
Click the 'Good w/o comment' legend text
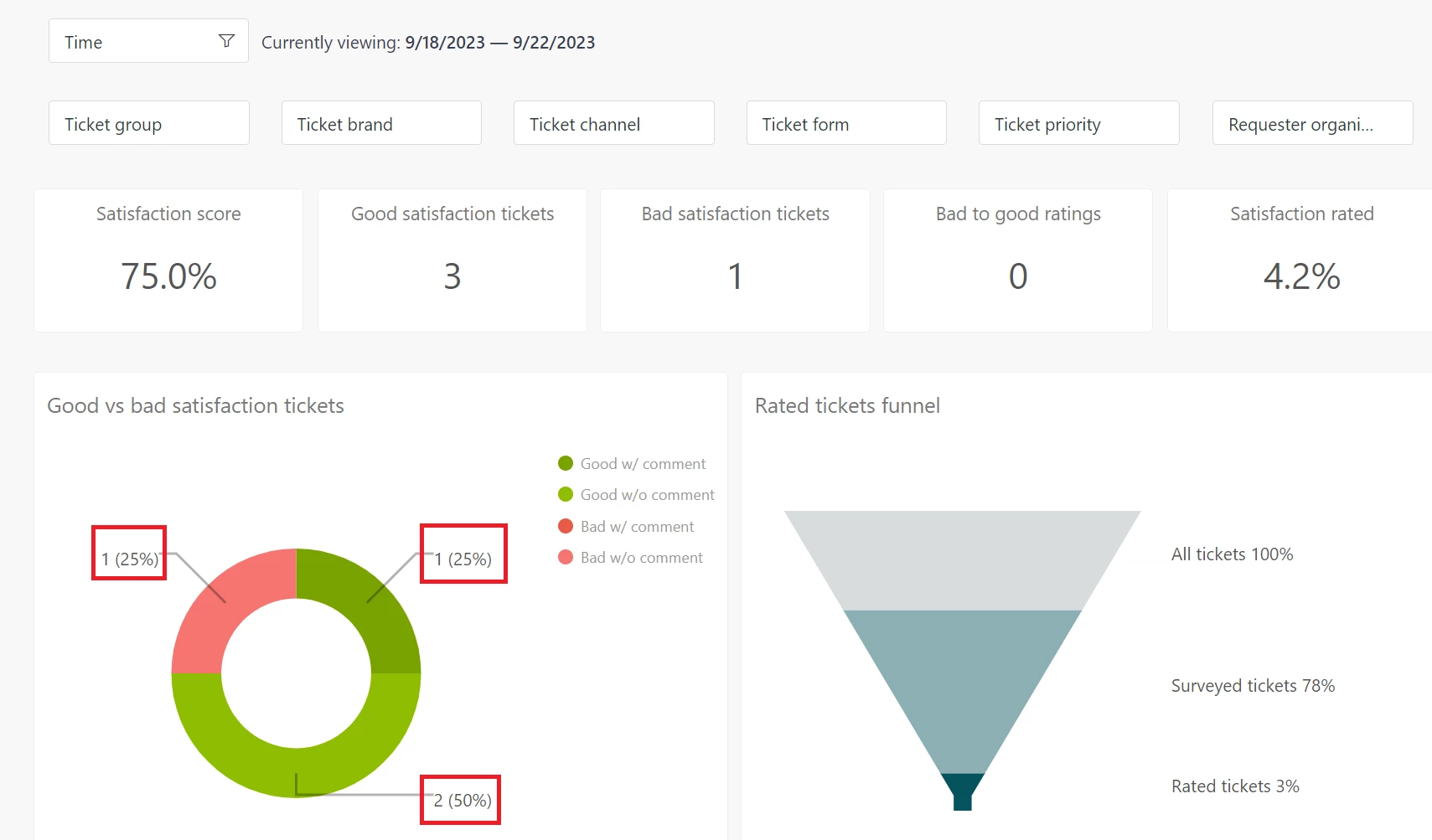click(x=648, y=494)
